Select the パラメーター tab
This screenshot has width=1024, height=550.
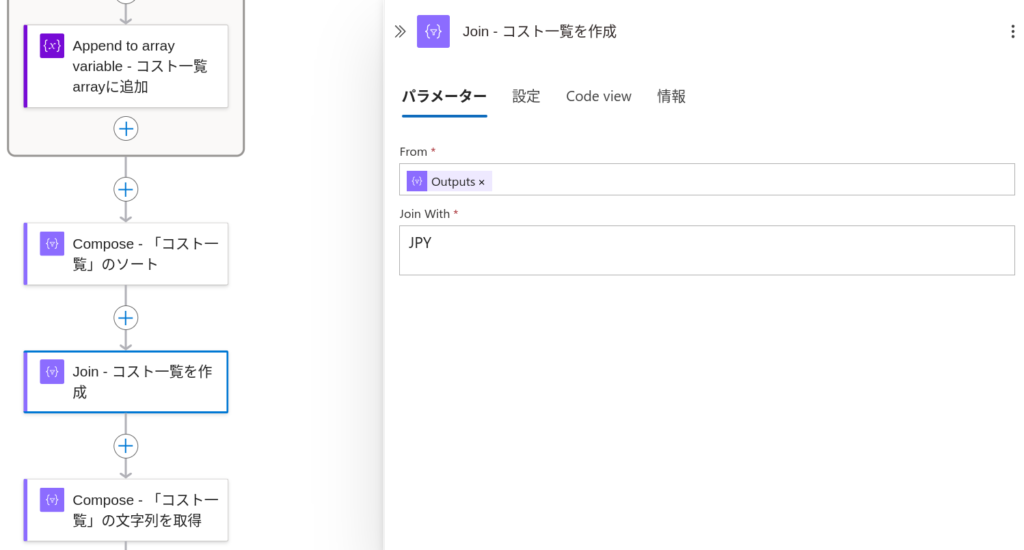pos(444,96)
